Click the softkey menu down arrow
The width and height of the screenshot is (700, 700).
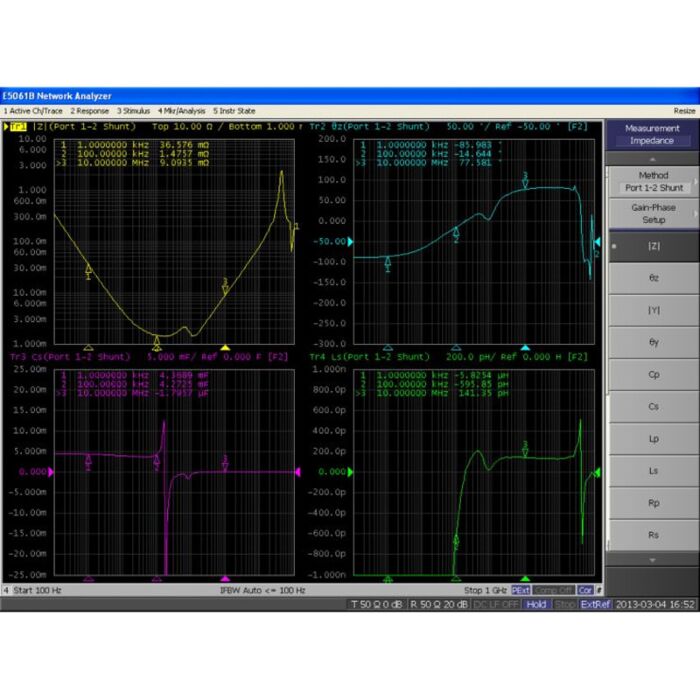tap(652, 560)
